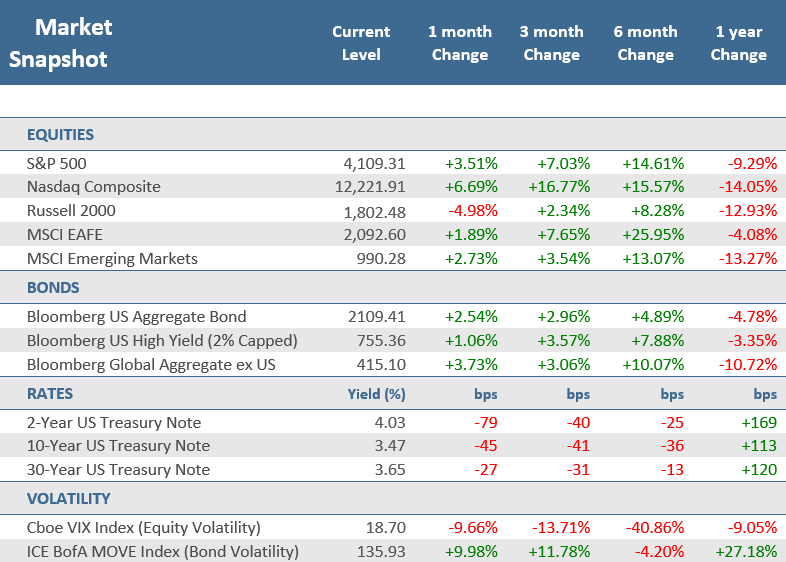Click the 2-Year yield value 4.03
Screen dimensions: 786x562
click(389, 423)
